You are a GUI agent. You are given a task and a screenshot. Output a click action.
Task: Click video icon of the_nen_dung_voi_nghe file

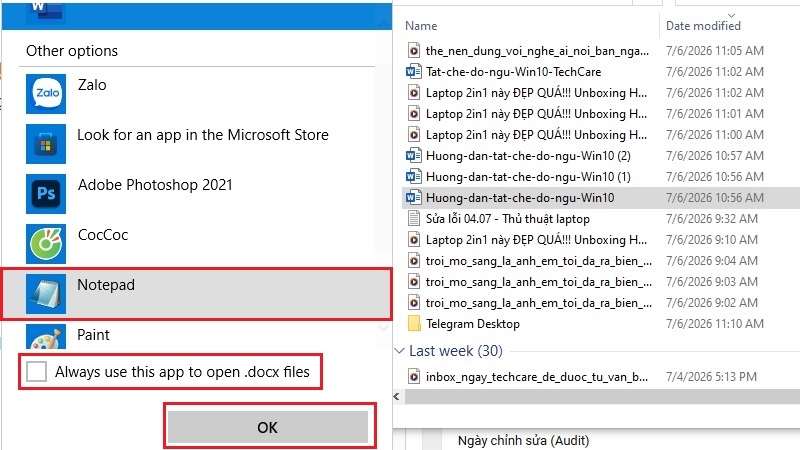pyautogui.click(x=413, y=51)
